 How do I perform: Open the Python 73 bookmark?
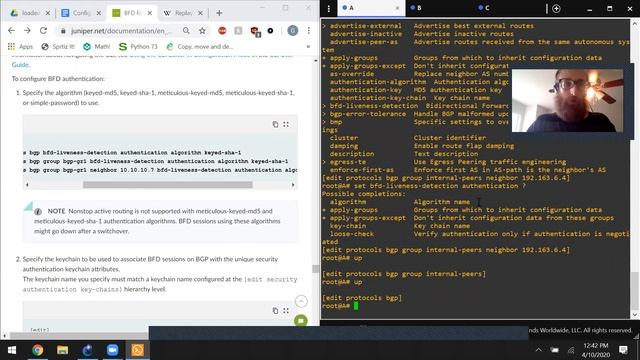click(x=138, y=47)
